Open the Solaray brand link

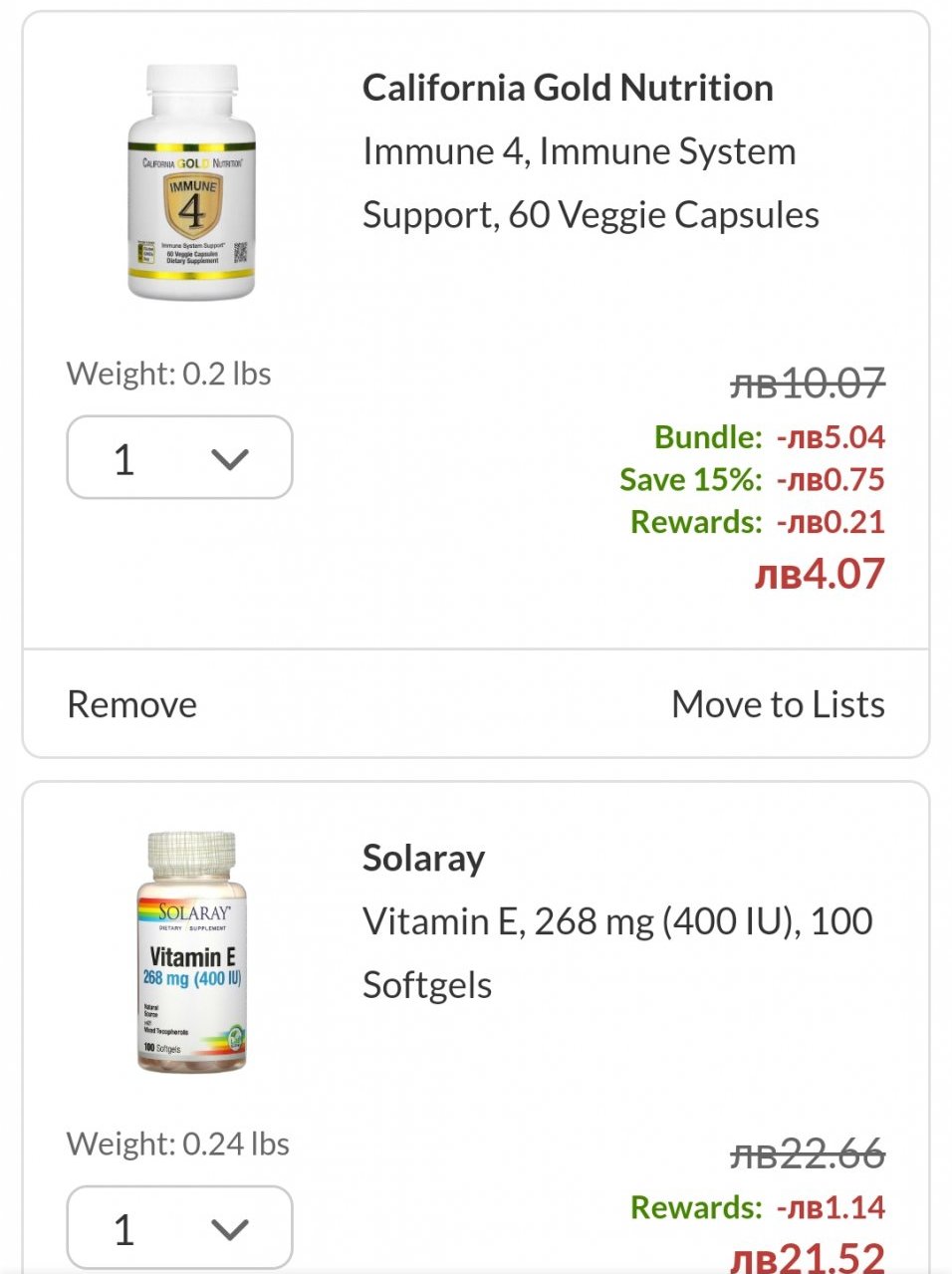[423, 858]
